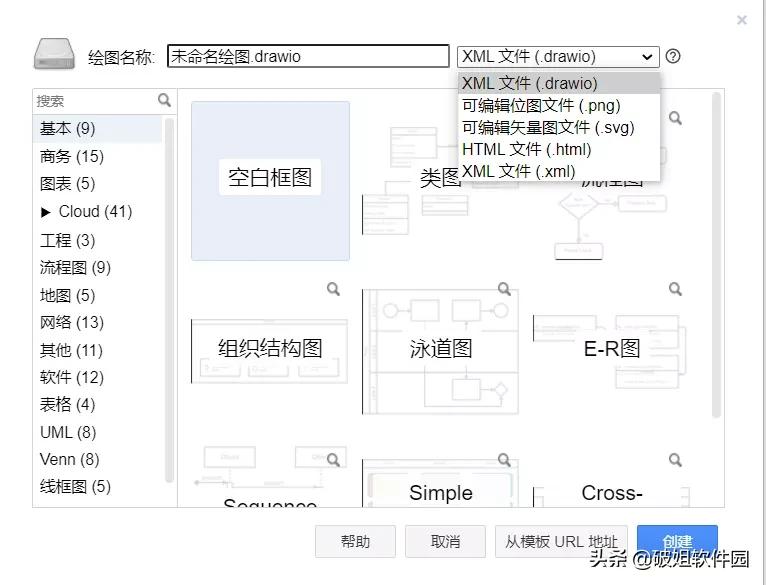Select the 空白框图 template
The image size is (766, 585).
coord(270,181)
